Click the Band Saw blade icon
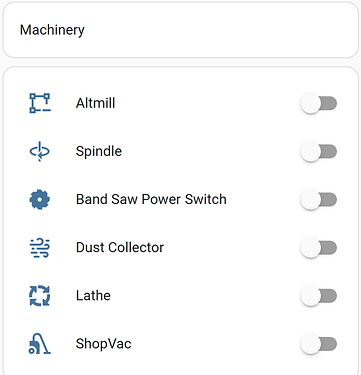The height and width of the screenshot is (375, 361). click(40, 199)
